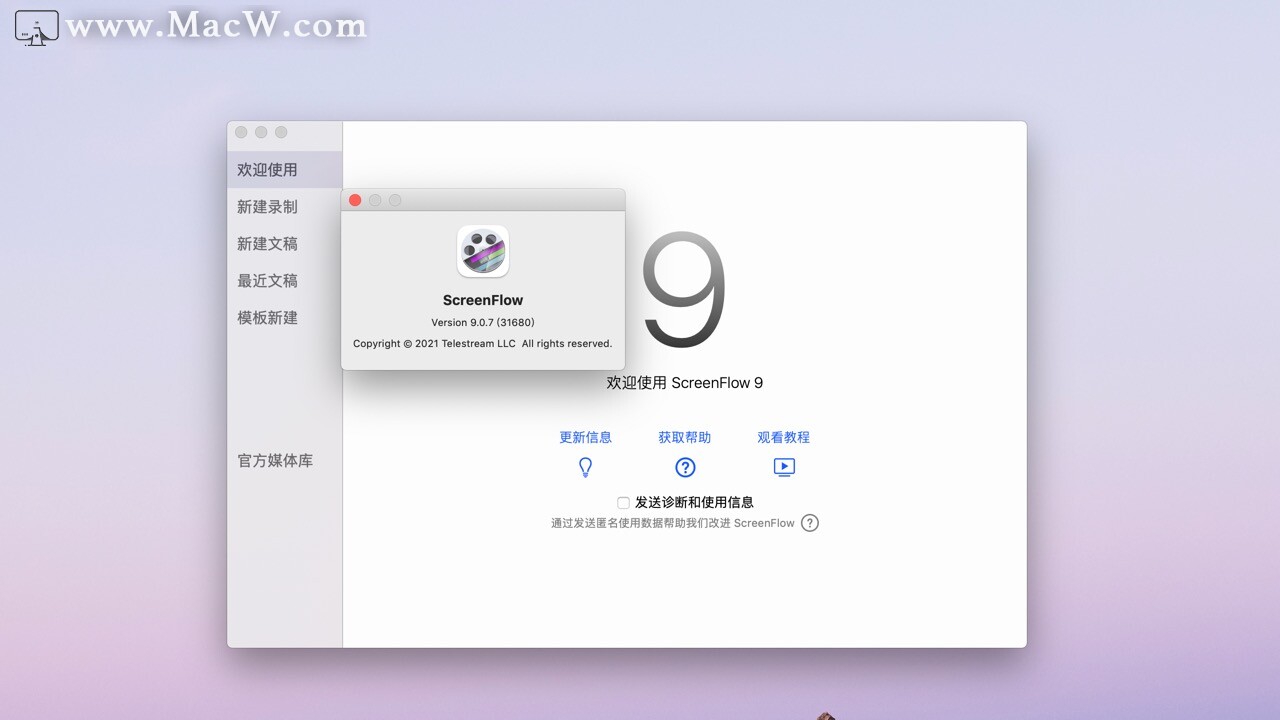
Task: Click the 观看教程 link
Action: tap(784, 437)
